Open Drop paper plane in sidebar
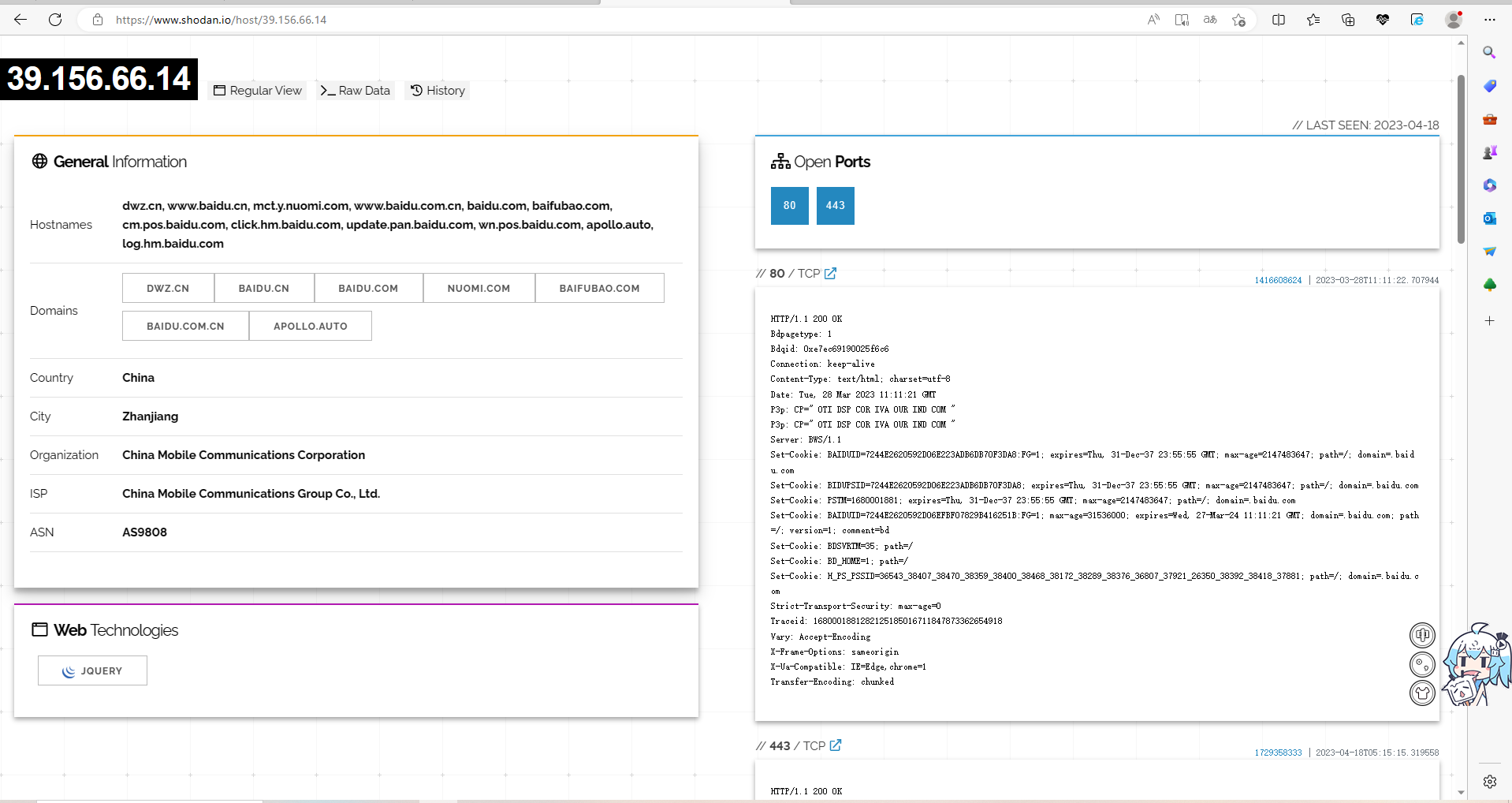1512x803 pixels. tap(1489, 252)
